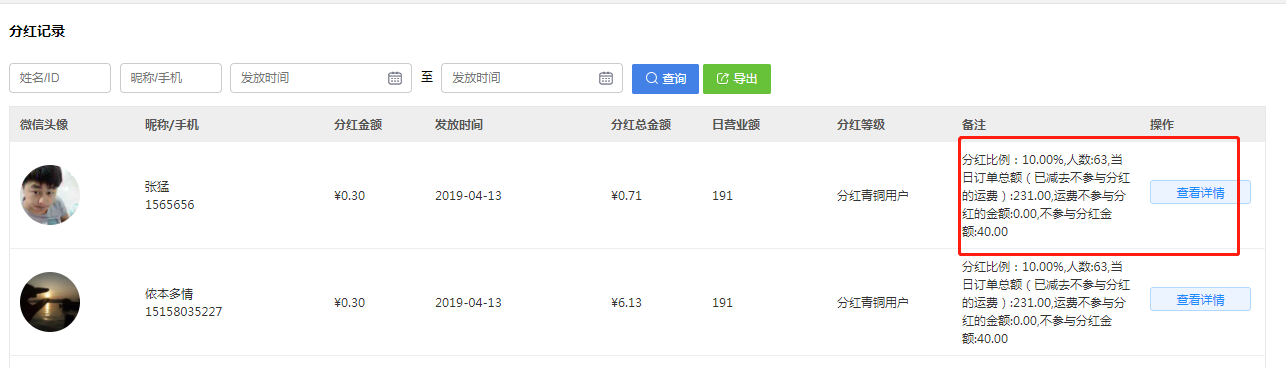Open calendar icon in second 发放时间 field
This screenshot has height=368, width=1286.
click(x=605, y=78)
